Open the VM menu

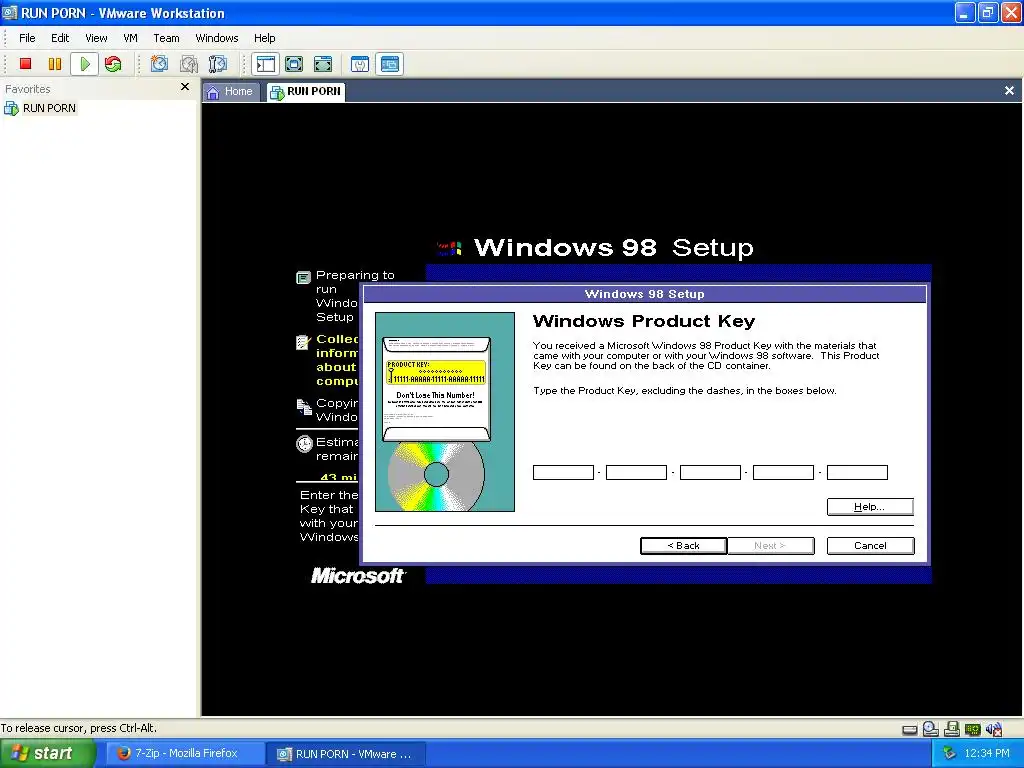[131, 38]
